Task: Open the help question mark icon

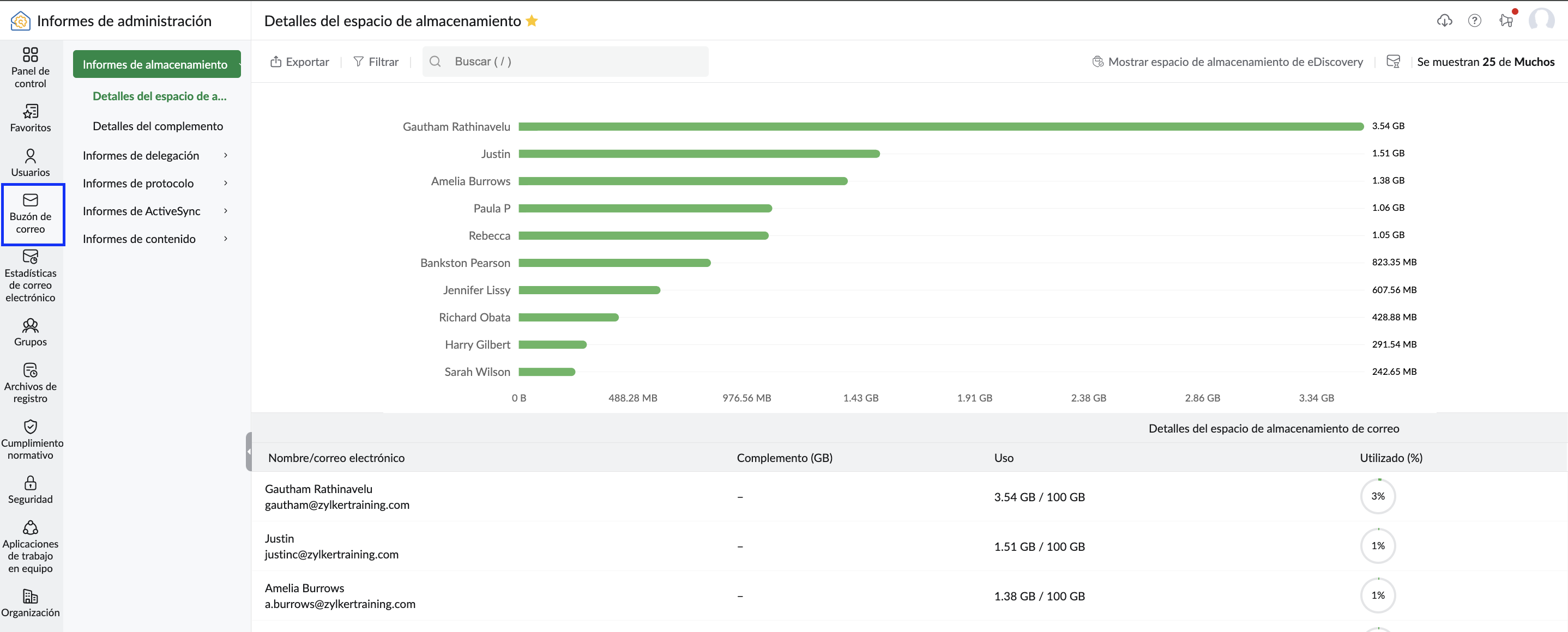Action: (1474, 21)
